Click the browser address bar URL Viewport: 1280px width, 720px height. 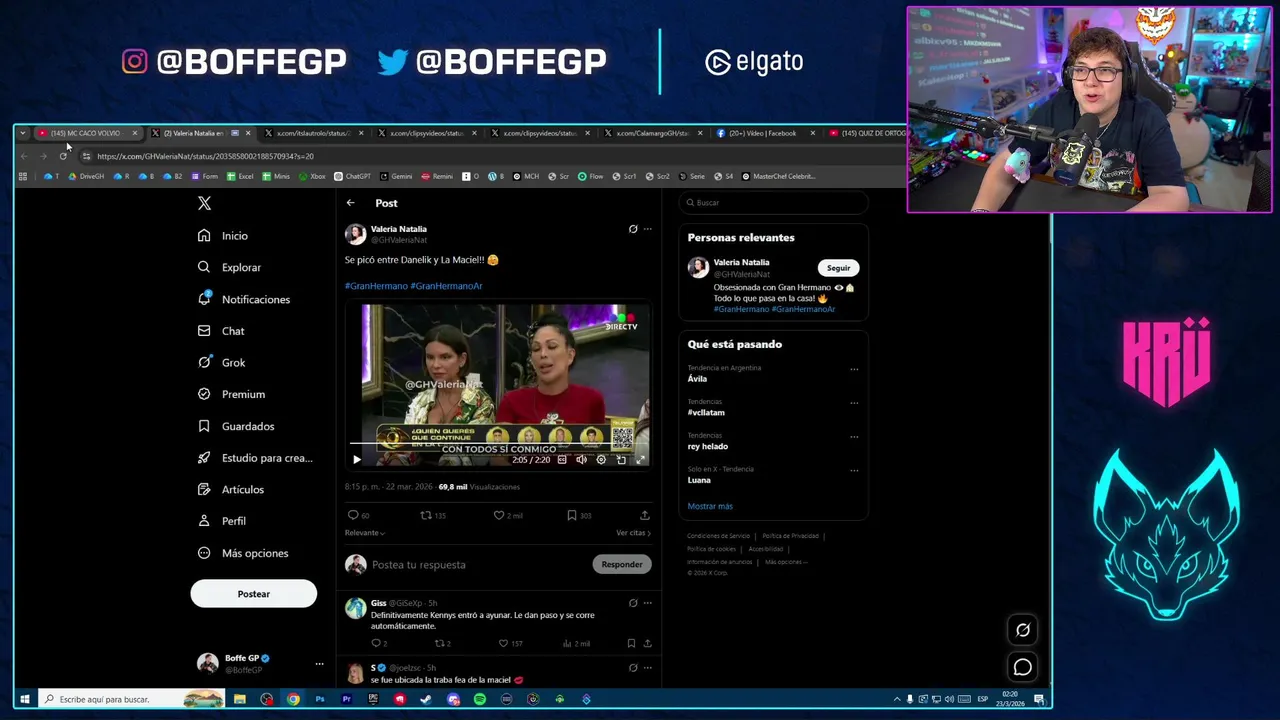pyautogui.click(x=205, y=156)
